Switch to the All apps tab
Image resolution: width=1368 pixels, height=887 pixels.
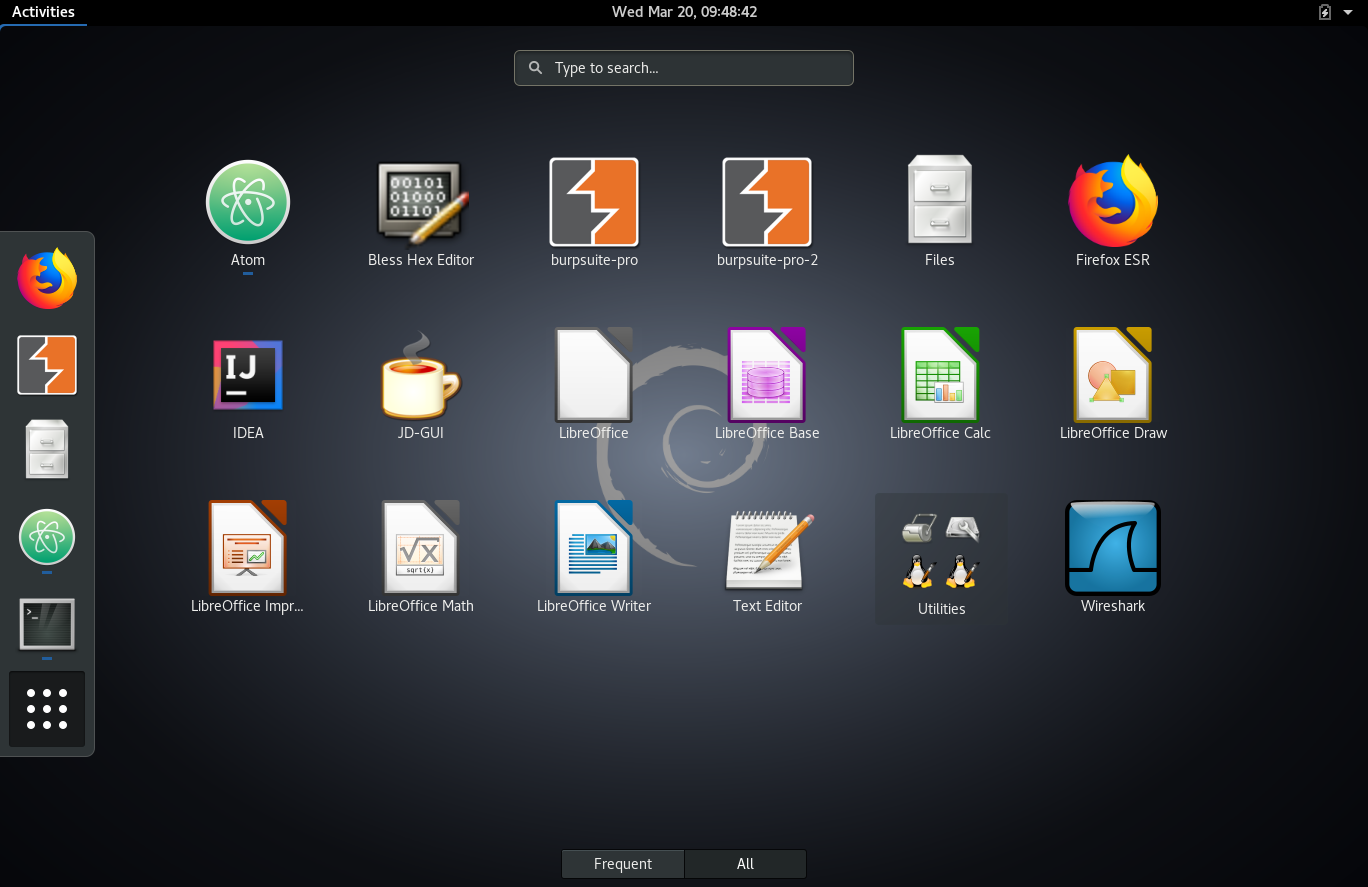(x=745, y=864)
